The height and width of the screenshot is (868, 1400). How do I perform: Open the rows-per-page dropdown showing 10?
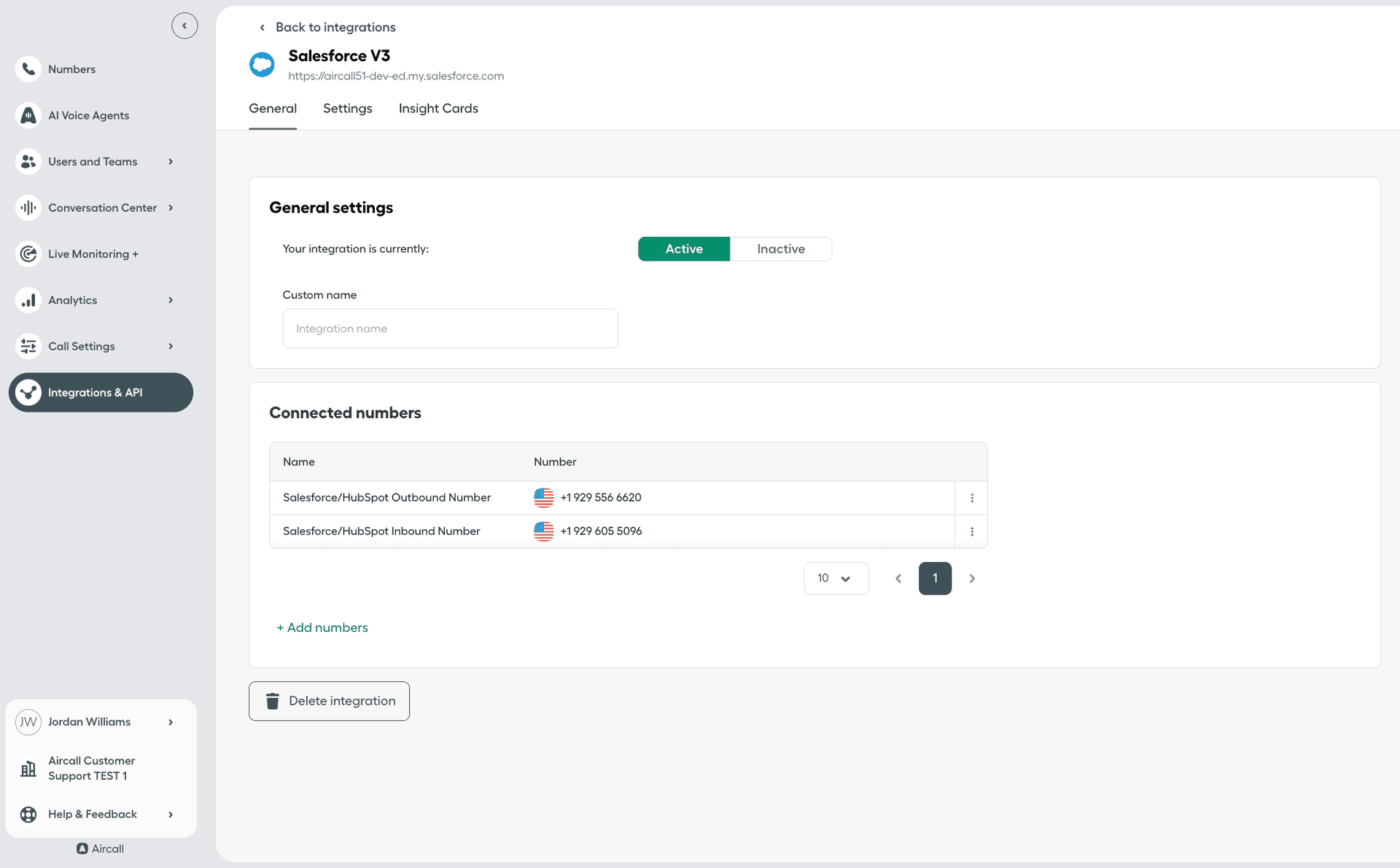tap(836, 578)
